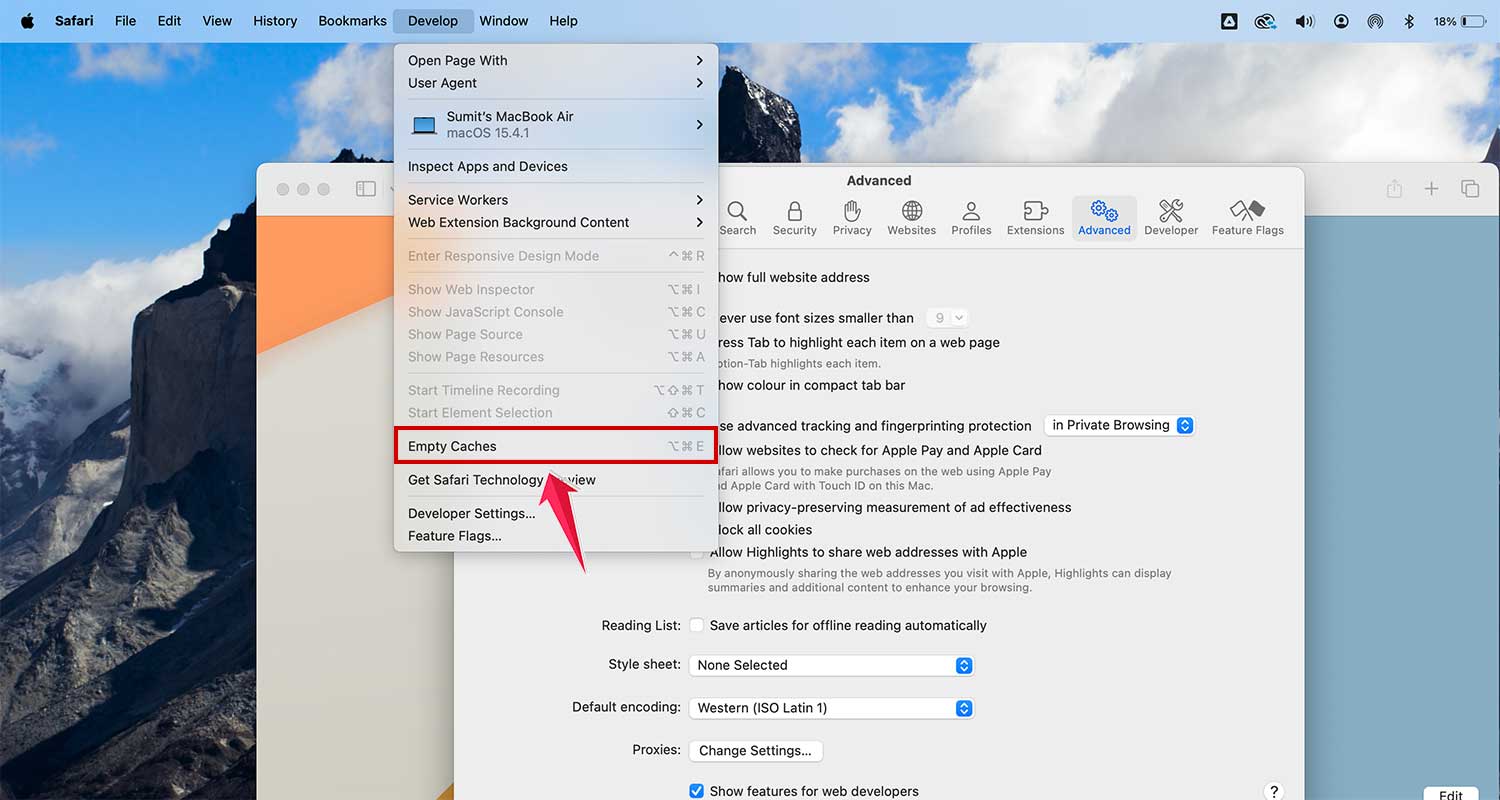Select the Feature Flags settings icon
This screenshot has width=1500, height=800.
click(1247, 218)
